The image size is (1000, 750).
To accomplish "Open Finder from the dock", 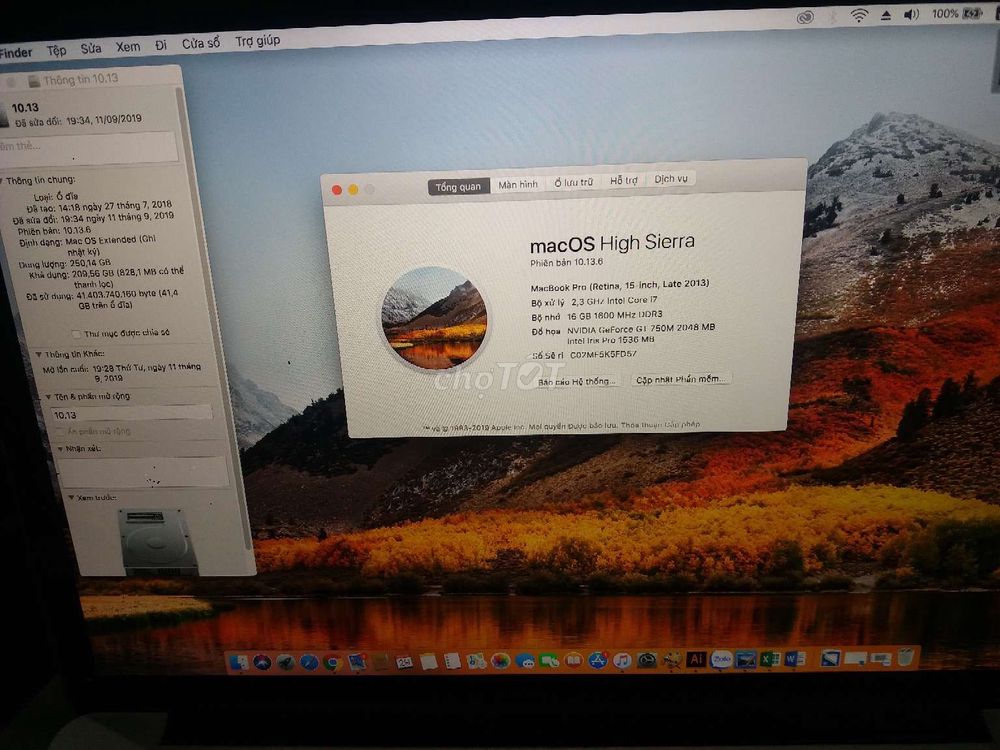I will (x=239, y=663).
